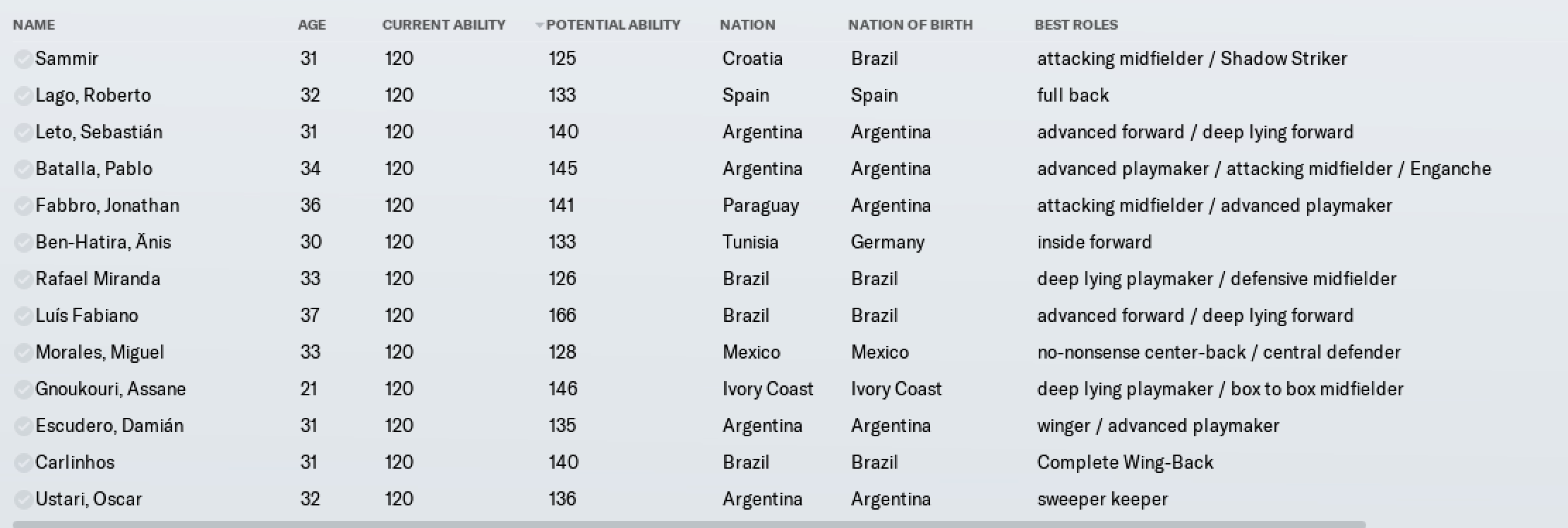
Task: Select the Best Roles column header
Action: click(1076, 25)
